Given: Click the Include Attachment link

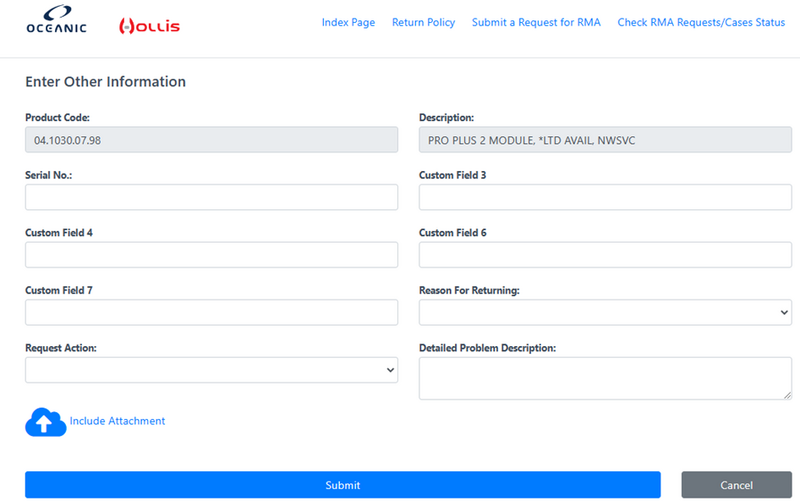Looking at the screenshot, I should (x=117, y=421).
